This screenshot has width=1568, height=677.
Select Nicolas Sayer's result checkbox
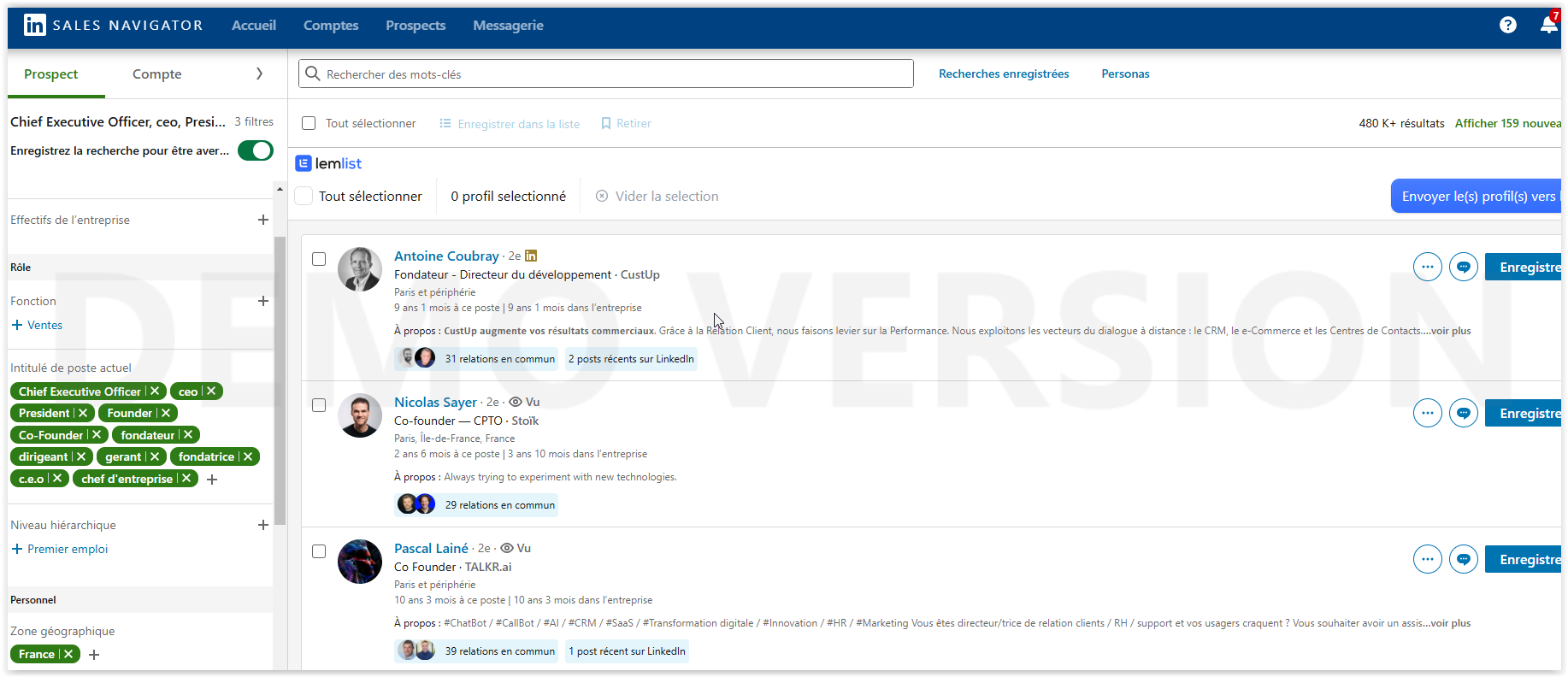tap(319, 405)
